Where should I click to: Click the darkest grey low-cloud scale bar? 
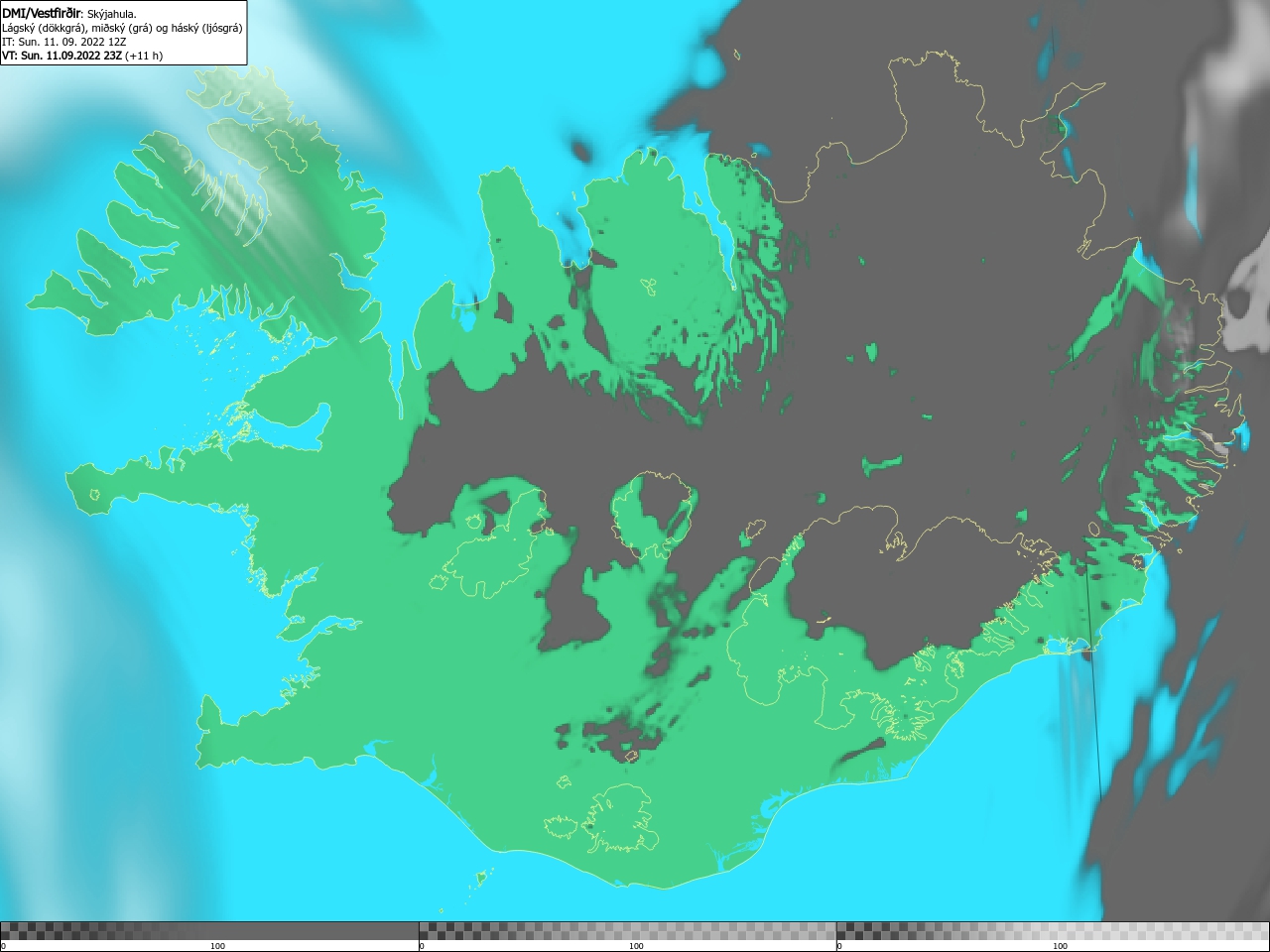(209, 931)
